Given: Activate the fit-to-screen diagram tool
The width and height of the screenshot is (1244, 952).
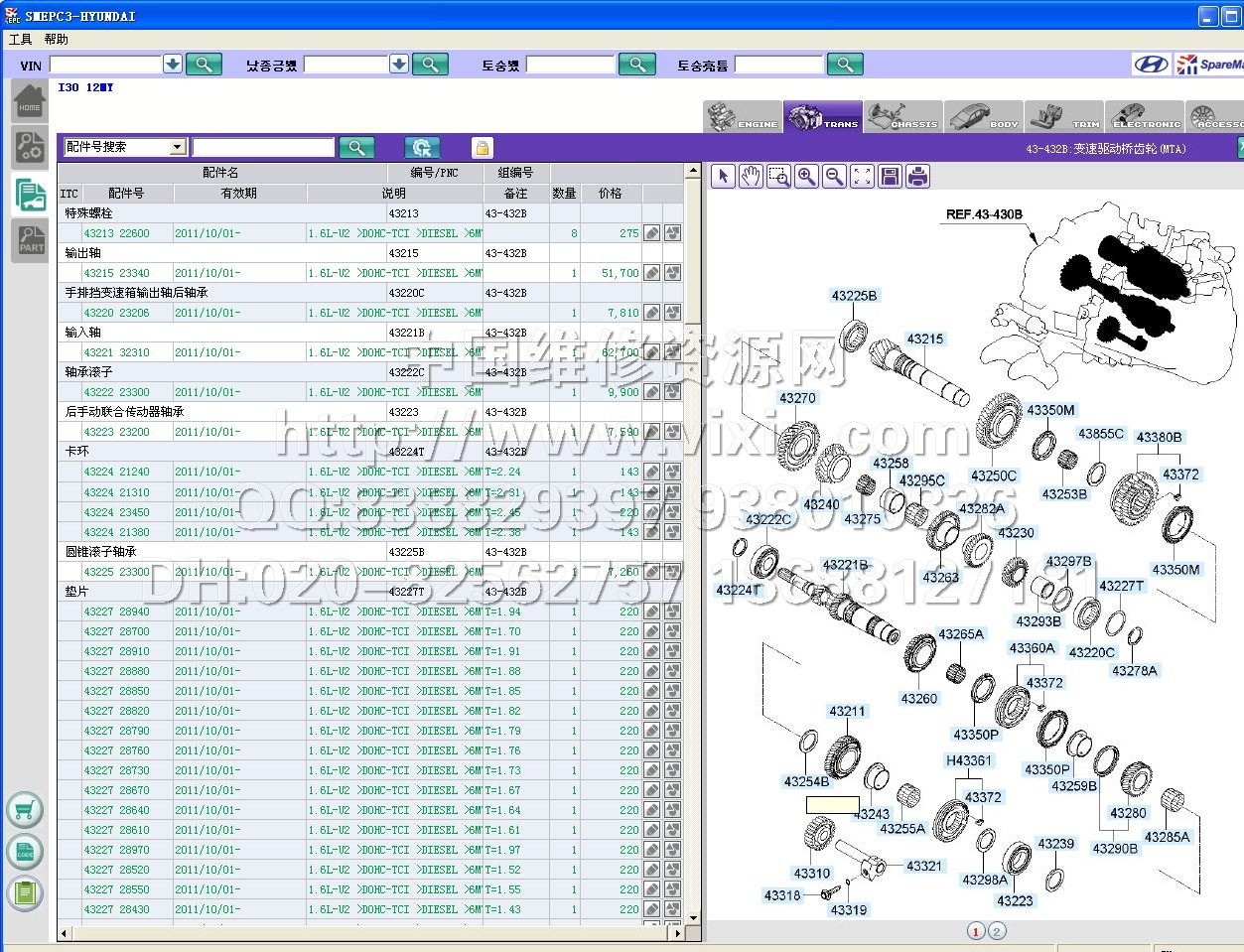Looking at the screenshot, I should (863, 177).
